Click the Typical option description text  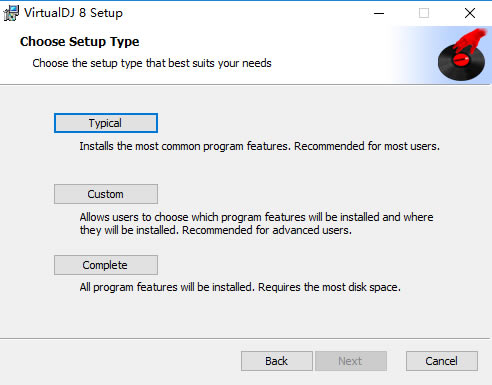click(x=259, y=146)
